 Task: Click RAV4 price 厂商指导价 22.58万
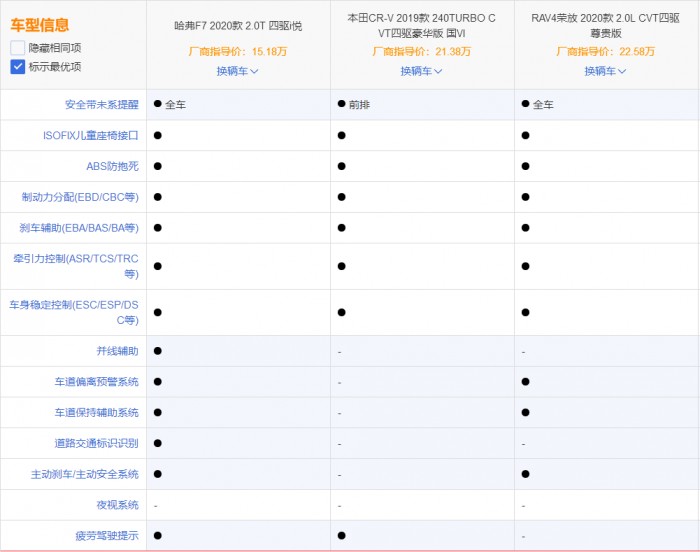click(605, 51)
